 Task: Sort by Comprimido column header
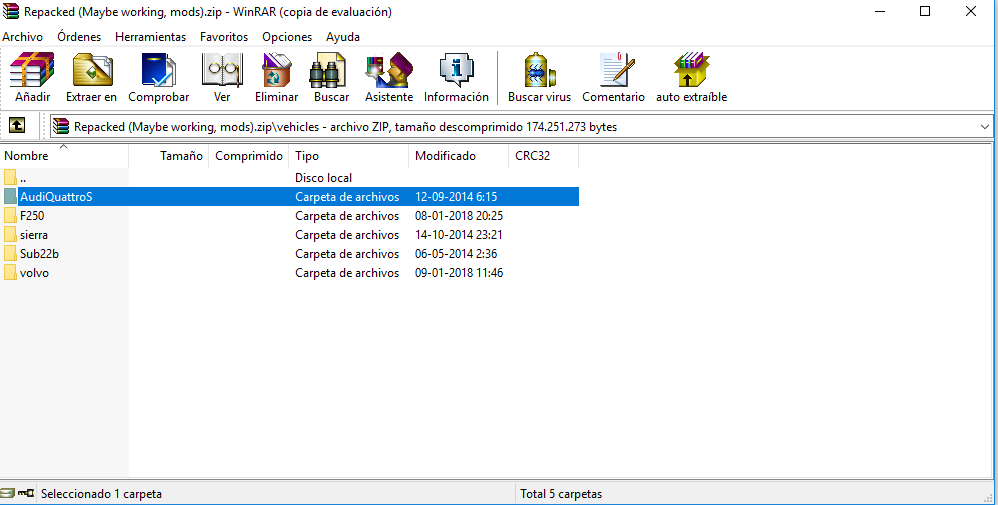point(249,156)
